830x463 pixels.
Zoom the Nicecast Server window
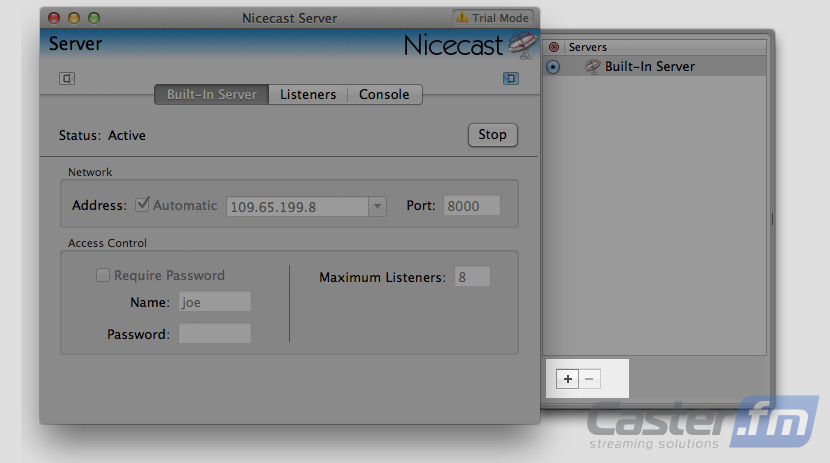point(94,18)
